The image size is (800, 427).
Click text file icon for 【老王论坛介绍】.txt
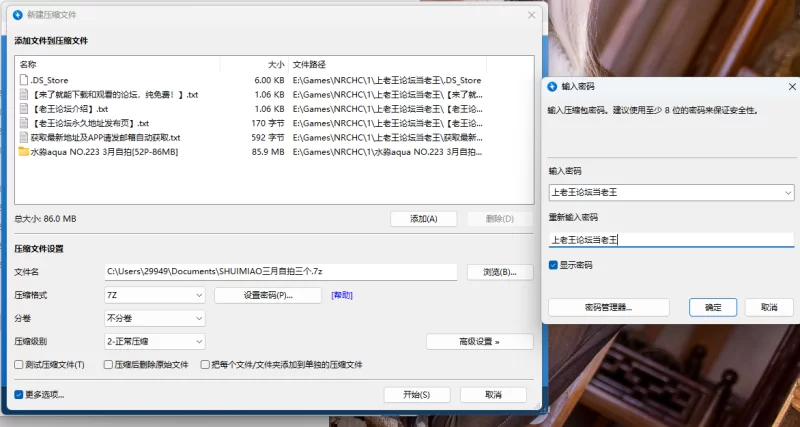pyautogui.click(x=23, y=109)
